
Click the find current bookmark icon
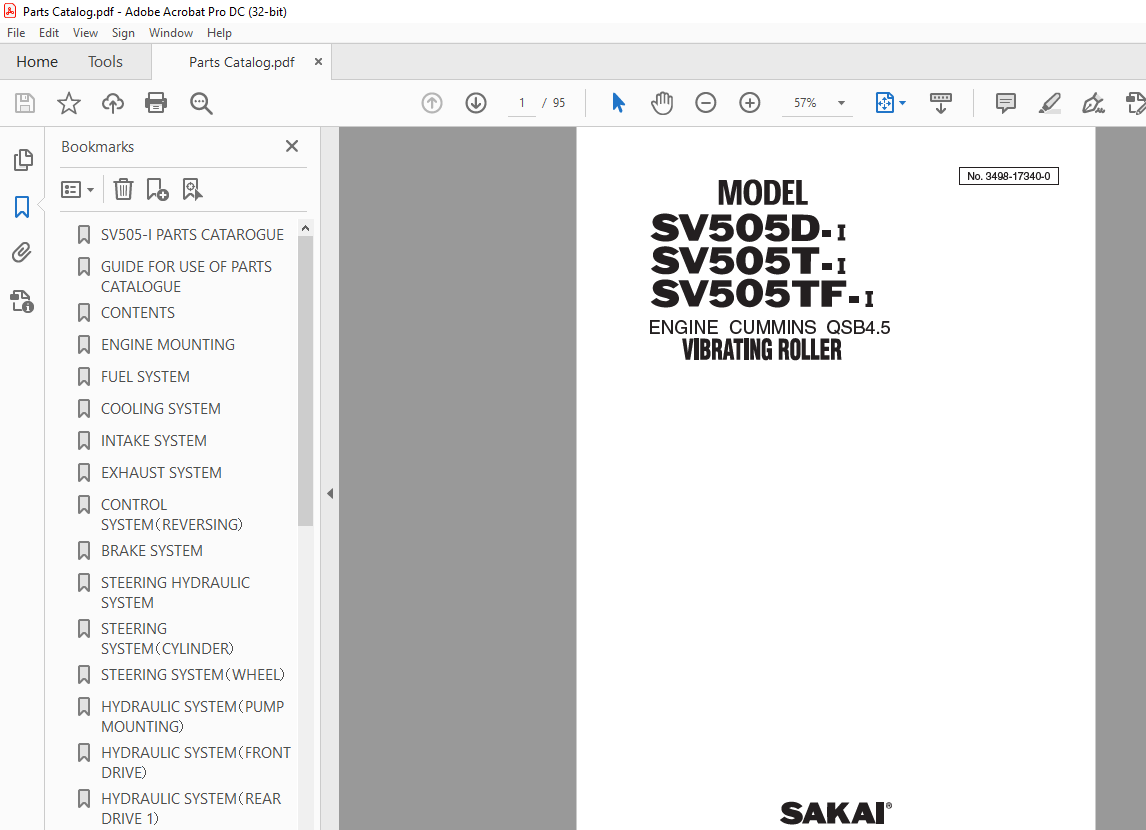tap(192, 189)
